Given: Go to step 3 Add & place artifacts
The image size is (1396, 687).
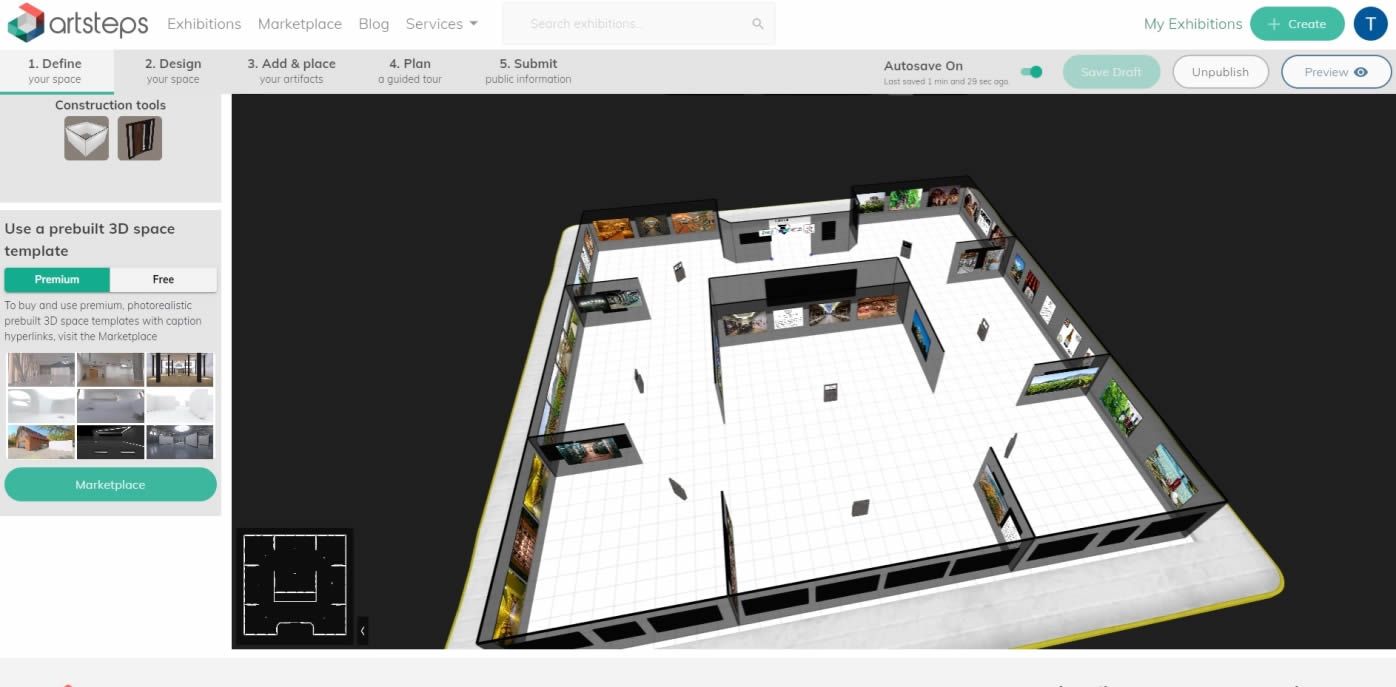Looking at the screenshot, I should 291,70.
